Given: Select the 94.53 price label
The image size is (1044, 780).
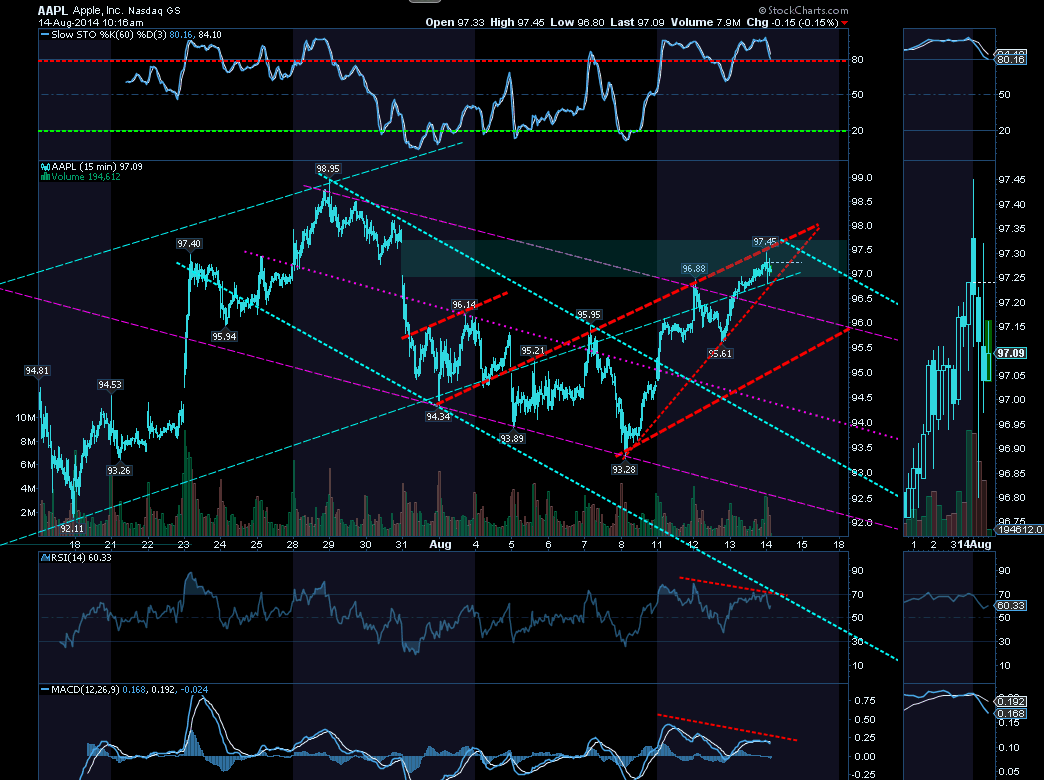Looking at the screenshot, I should 110,384.
